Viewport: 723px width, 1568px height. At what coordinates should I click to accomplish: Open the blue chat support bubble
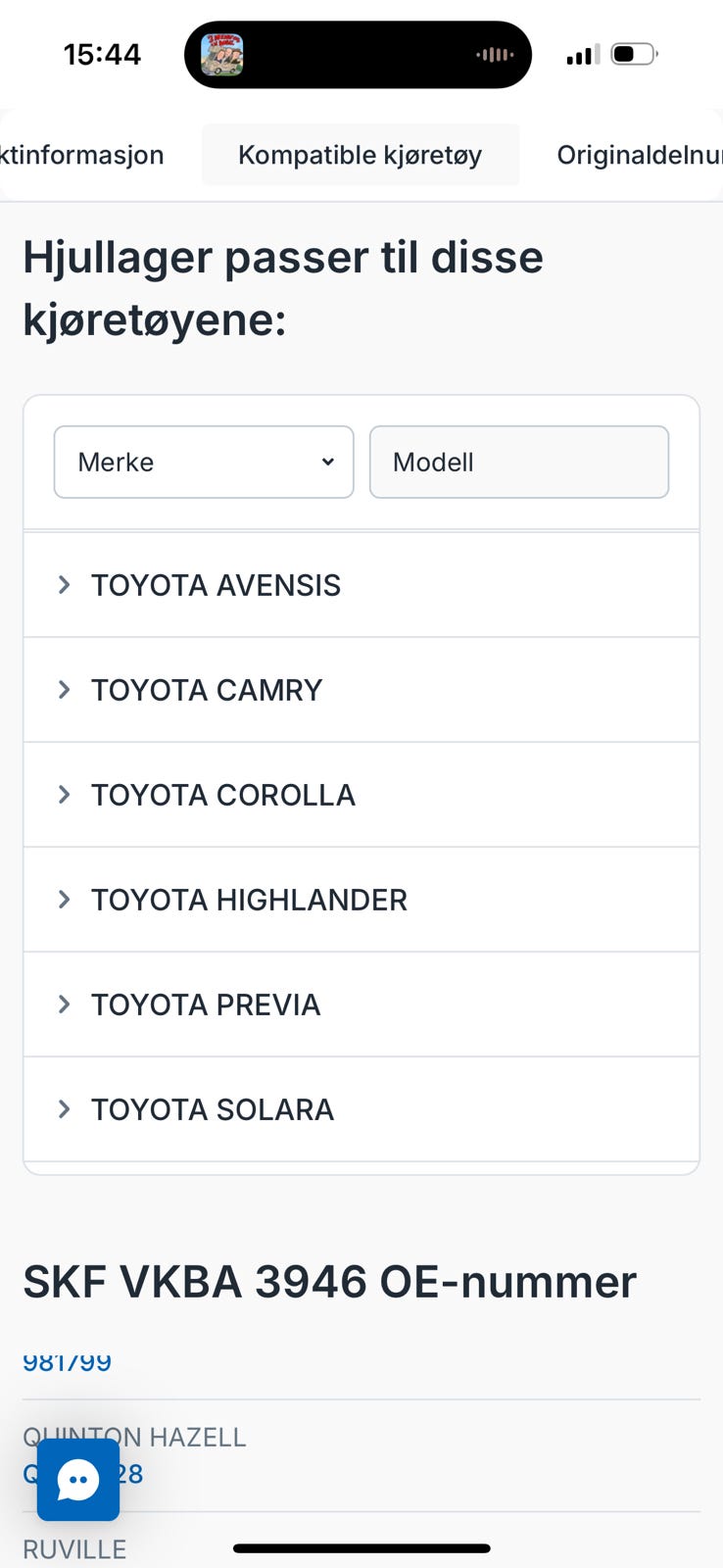(78, 1480)
